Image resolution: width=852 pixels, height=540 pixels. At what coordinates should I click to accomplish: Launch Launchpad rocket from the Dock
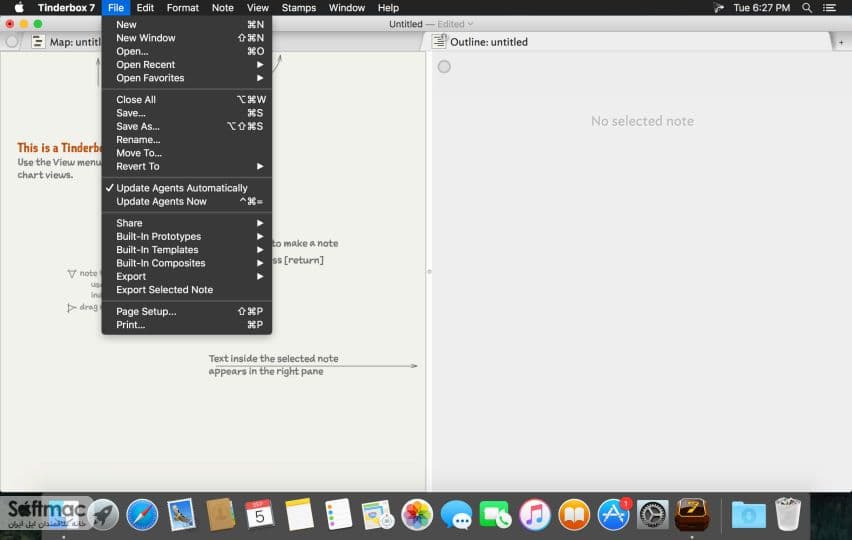click(103, 514)
